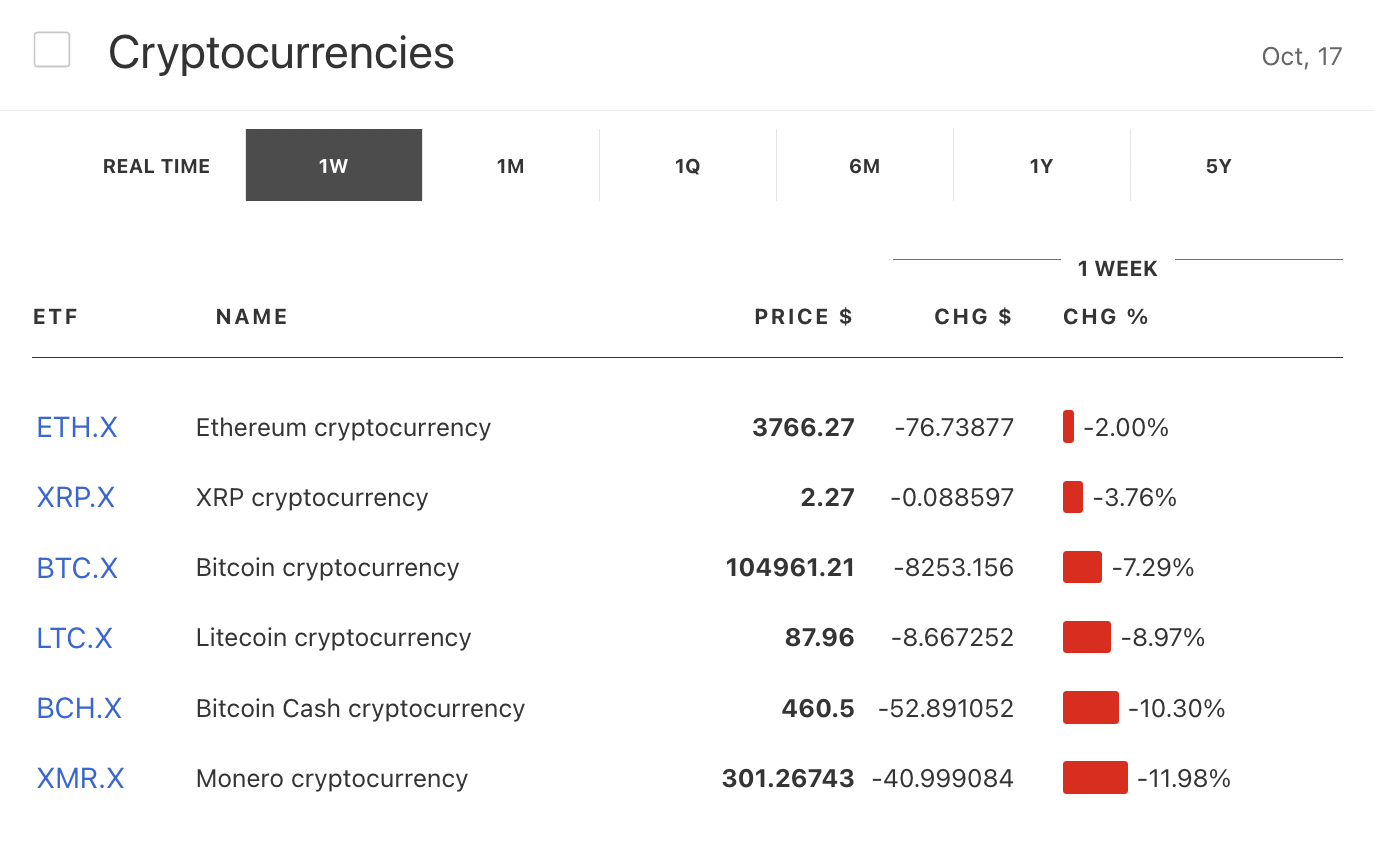The width and height of the screenshot is (1374, 850).
Task: Sort by the PRICE $ column header
Action: pyautogui.click(x=803, y=317)
